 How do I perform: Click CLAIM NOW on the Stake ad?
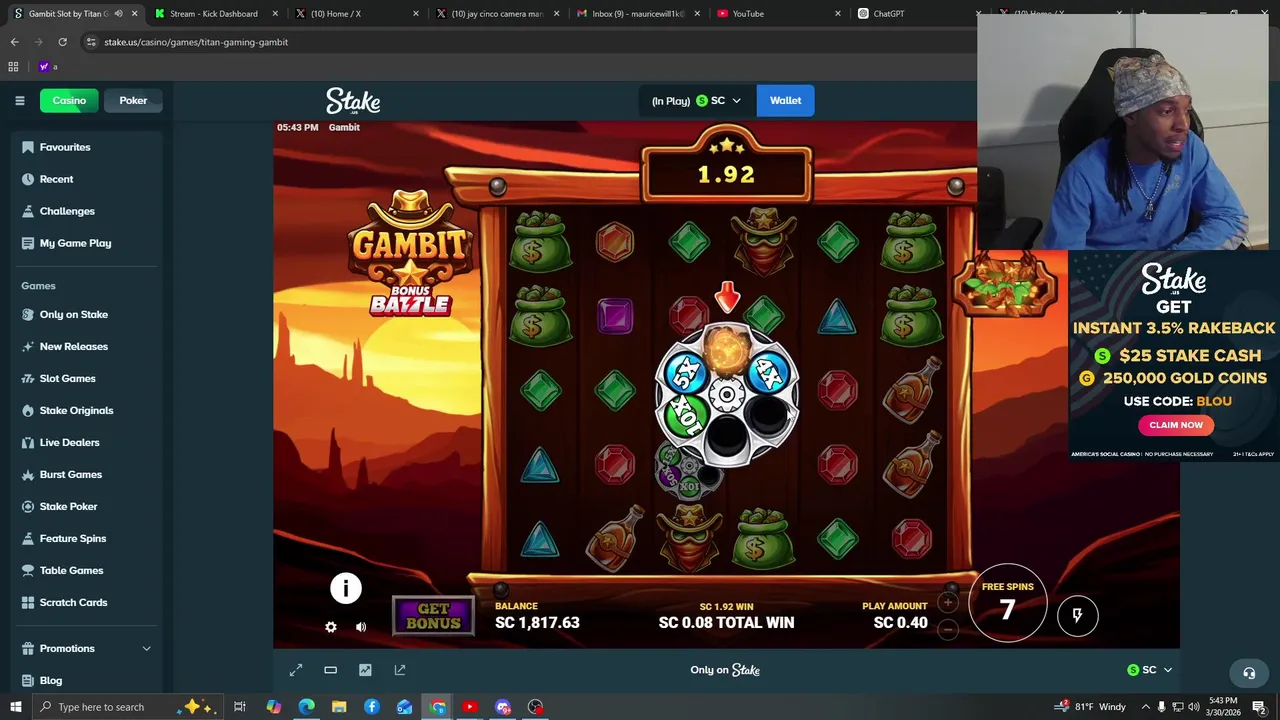(1176, 425)
